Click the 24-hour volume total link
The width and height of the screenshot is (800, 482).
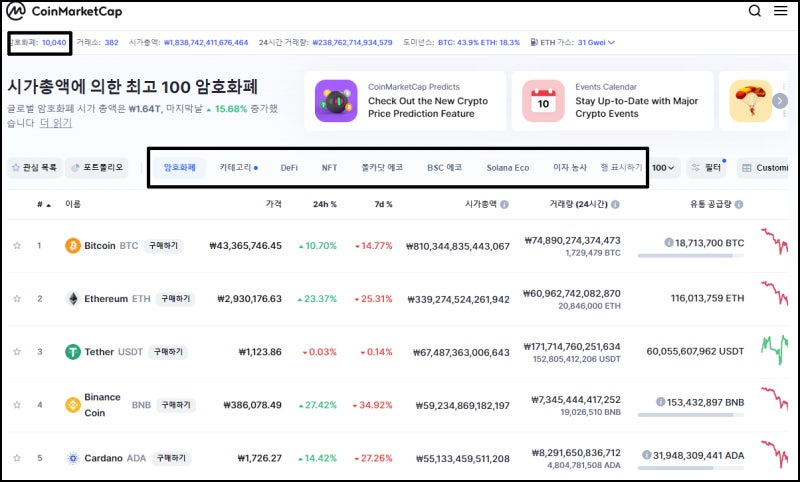(352, 42)
